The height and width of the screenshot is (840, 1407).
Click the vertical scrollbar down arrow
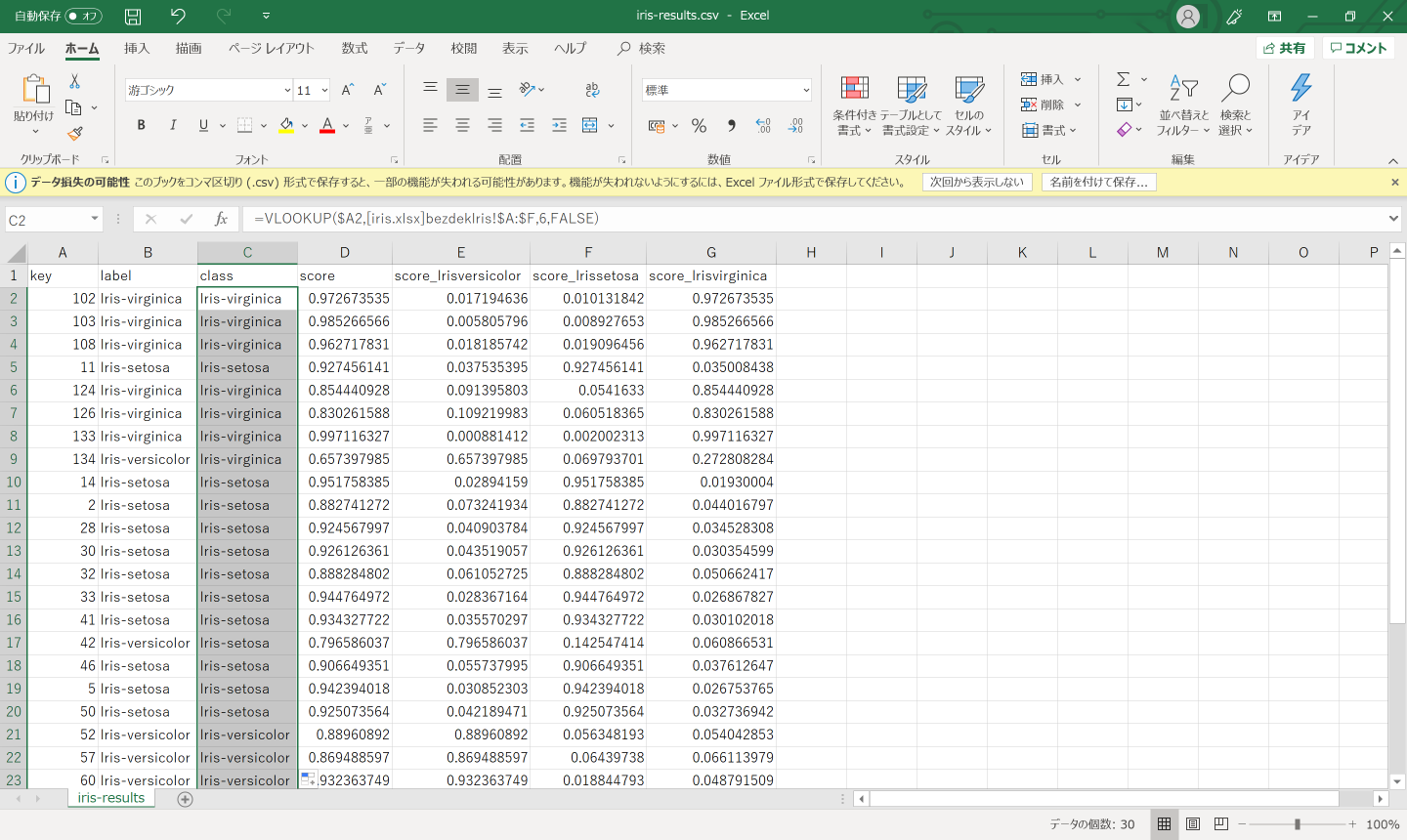(1397, 781)
